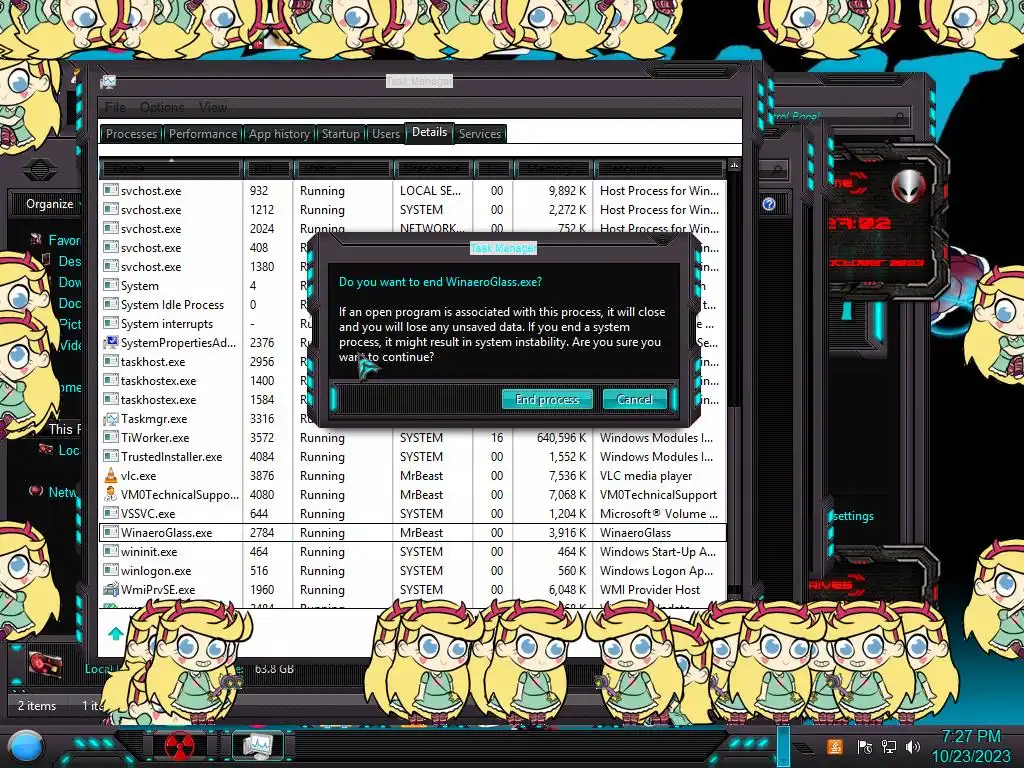Open the Organize dropdown in Explorer
Image resolution: width=1024 pixels, height=768 pixels.
tap(52, 204)
